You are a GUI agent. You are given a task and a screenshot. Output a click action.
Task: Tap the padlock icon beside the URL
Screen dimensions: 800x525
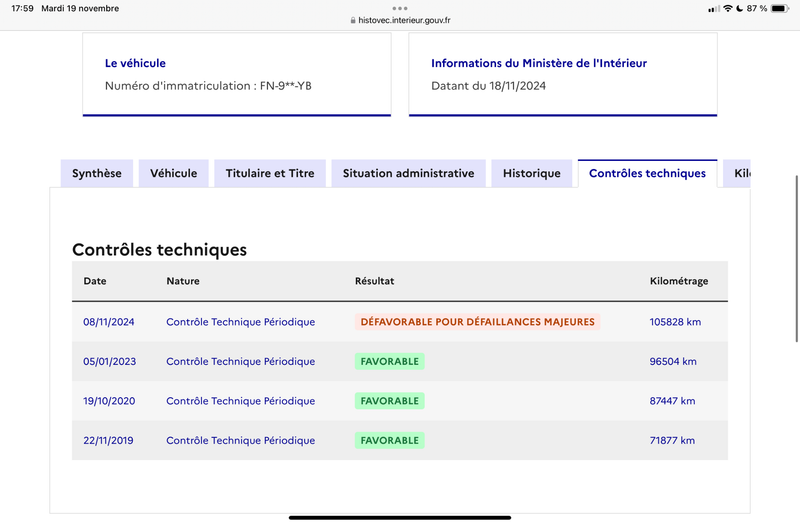point(353,20)
